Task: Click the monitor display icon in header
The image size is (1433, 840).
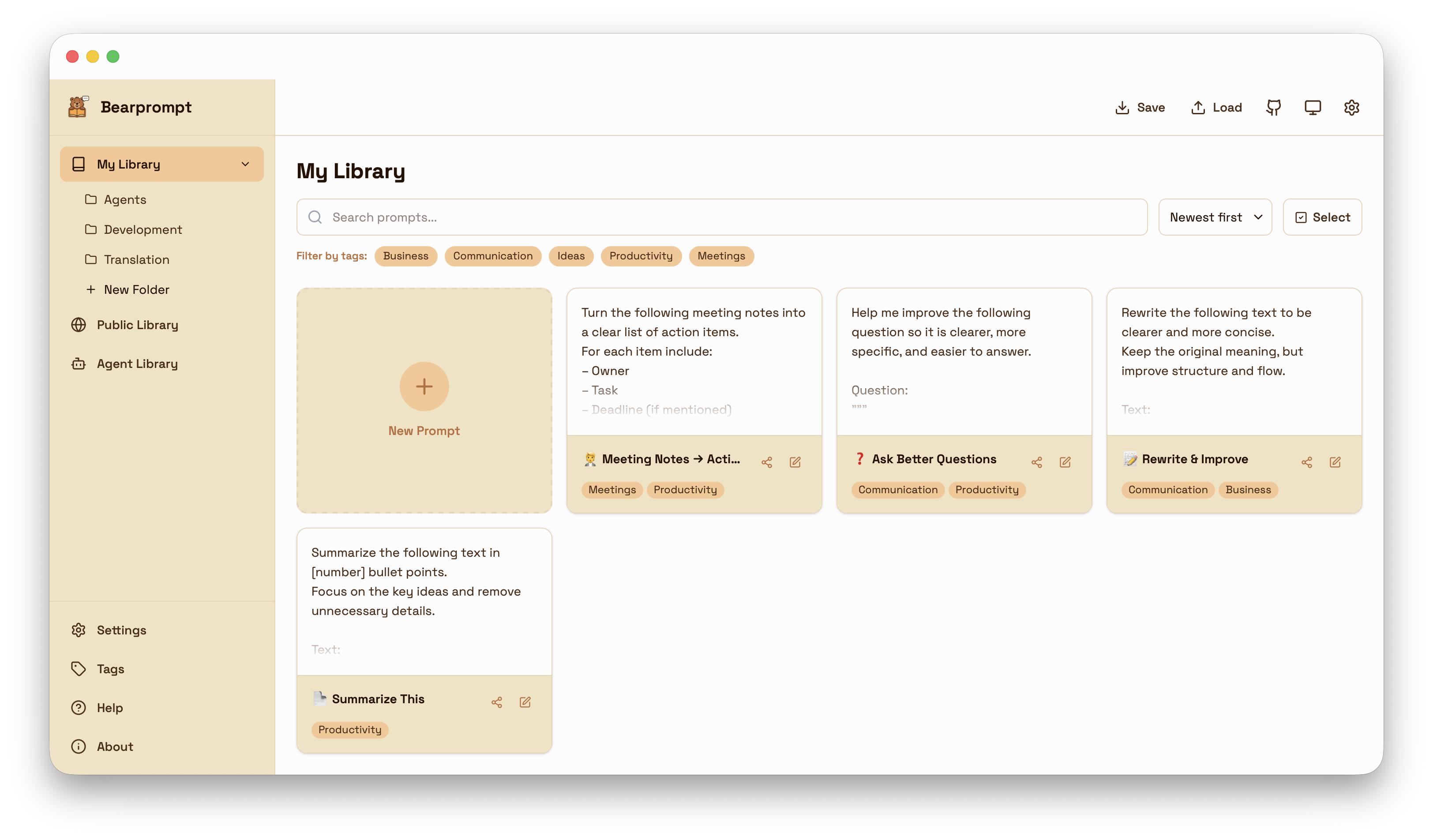Action: point(1313,108)
